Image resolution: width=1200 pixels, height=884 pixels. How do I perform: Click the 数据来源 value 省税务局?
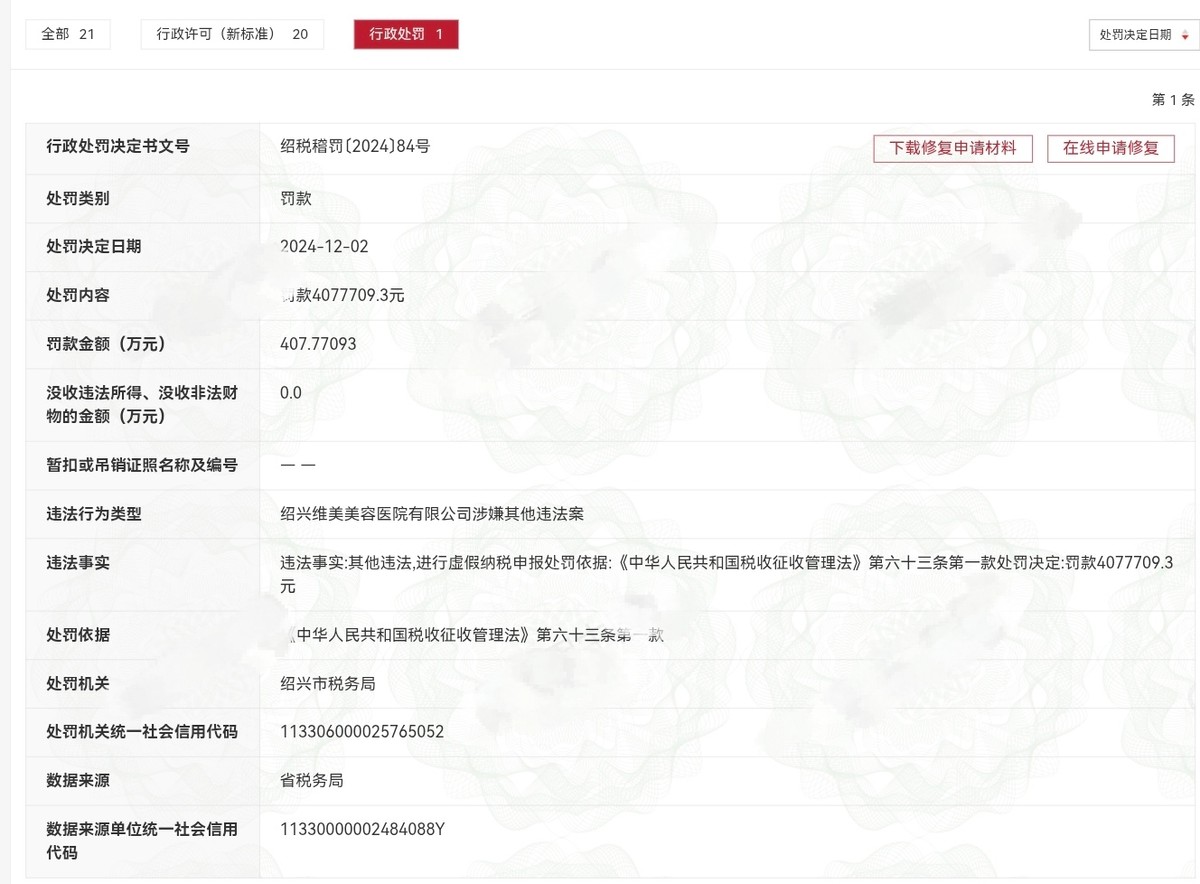[312, 780]
